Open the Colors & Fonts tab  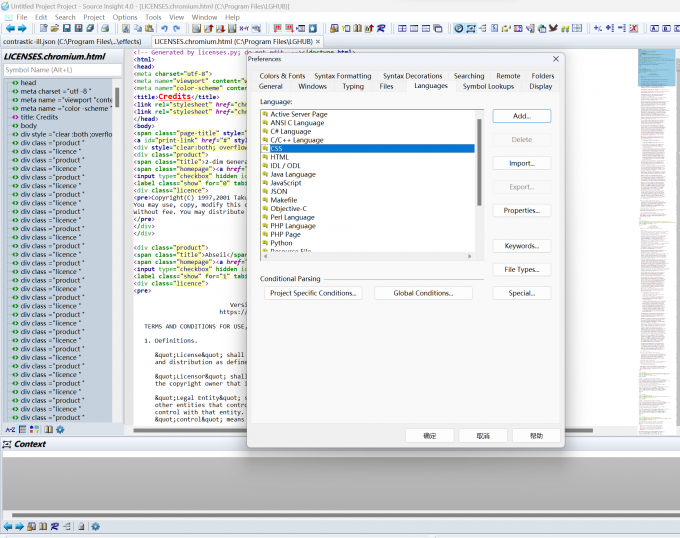click(x=282, y=76)
